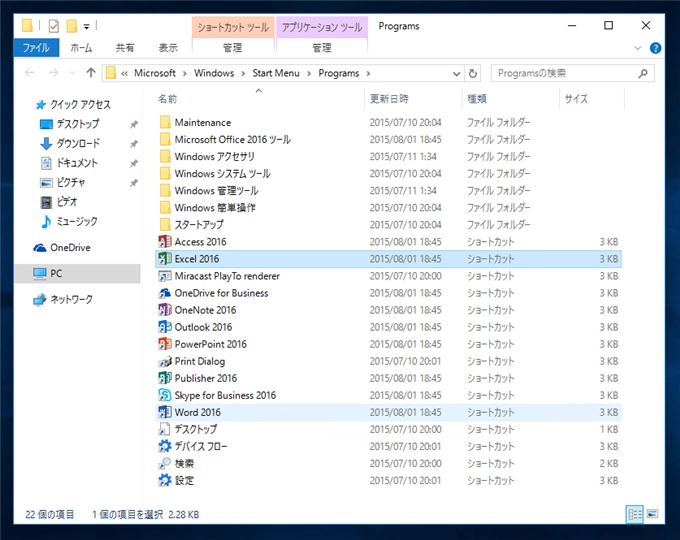The width and height of the screenshot is (680, 540).
Task: Click the Access 2016 shortcut icon
Action: pyautogui.click(x=165, y=242)
